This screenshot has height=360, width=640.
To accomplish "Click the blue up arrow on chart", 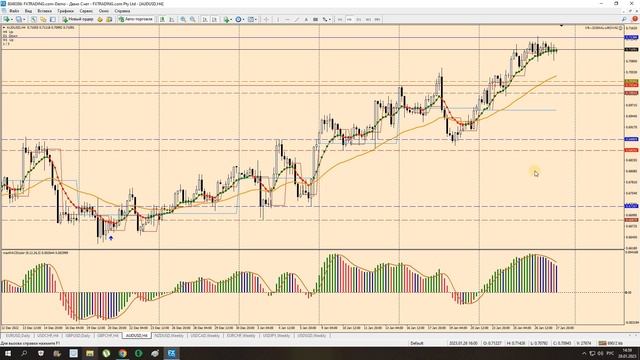I will coord(111,238).
